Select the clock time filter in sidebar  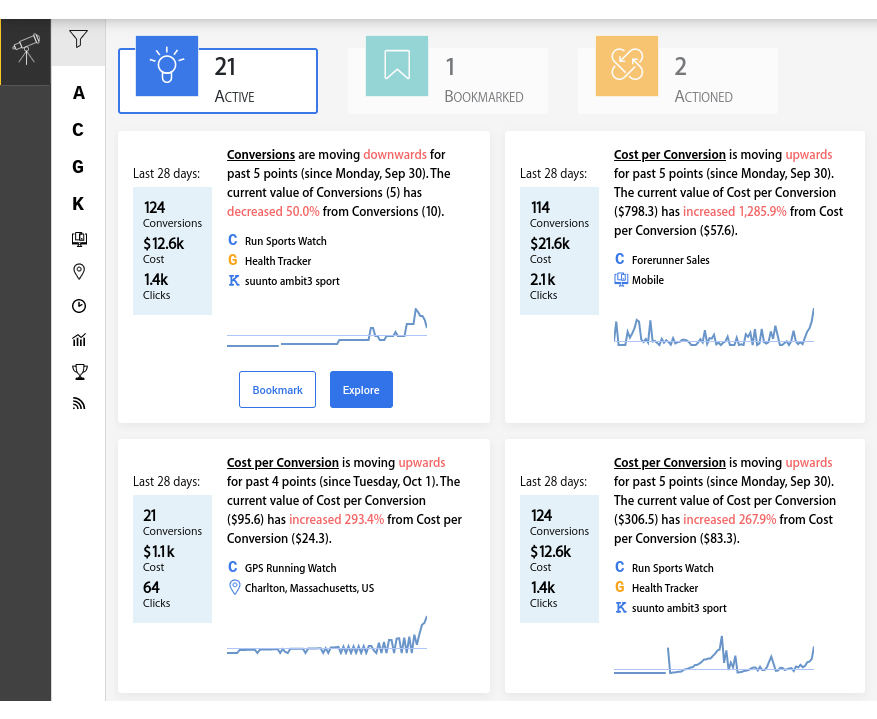[x=79, y=306]
